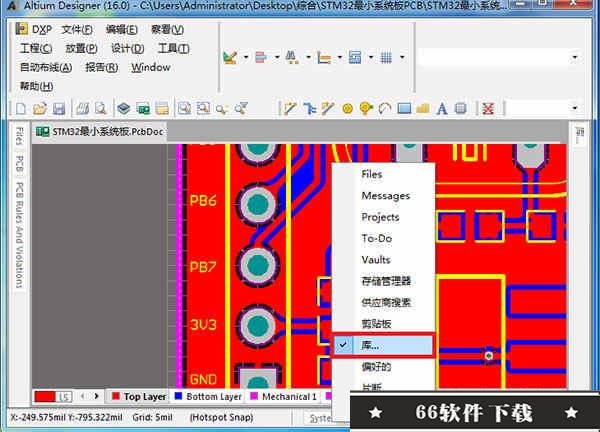Open the PCB side panel tab
The image size is (600, 432).
19,164
